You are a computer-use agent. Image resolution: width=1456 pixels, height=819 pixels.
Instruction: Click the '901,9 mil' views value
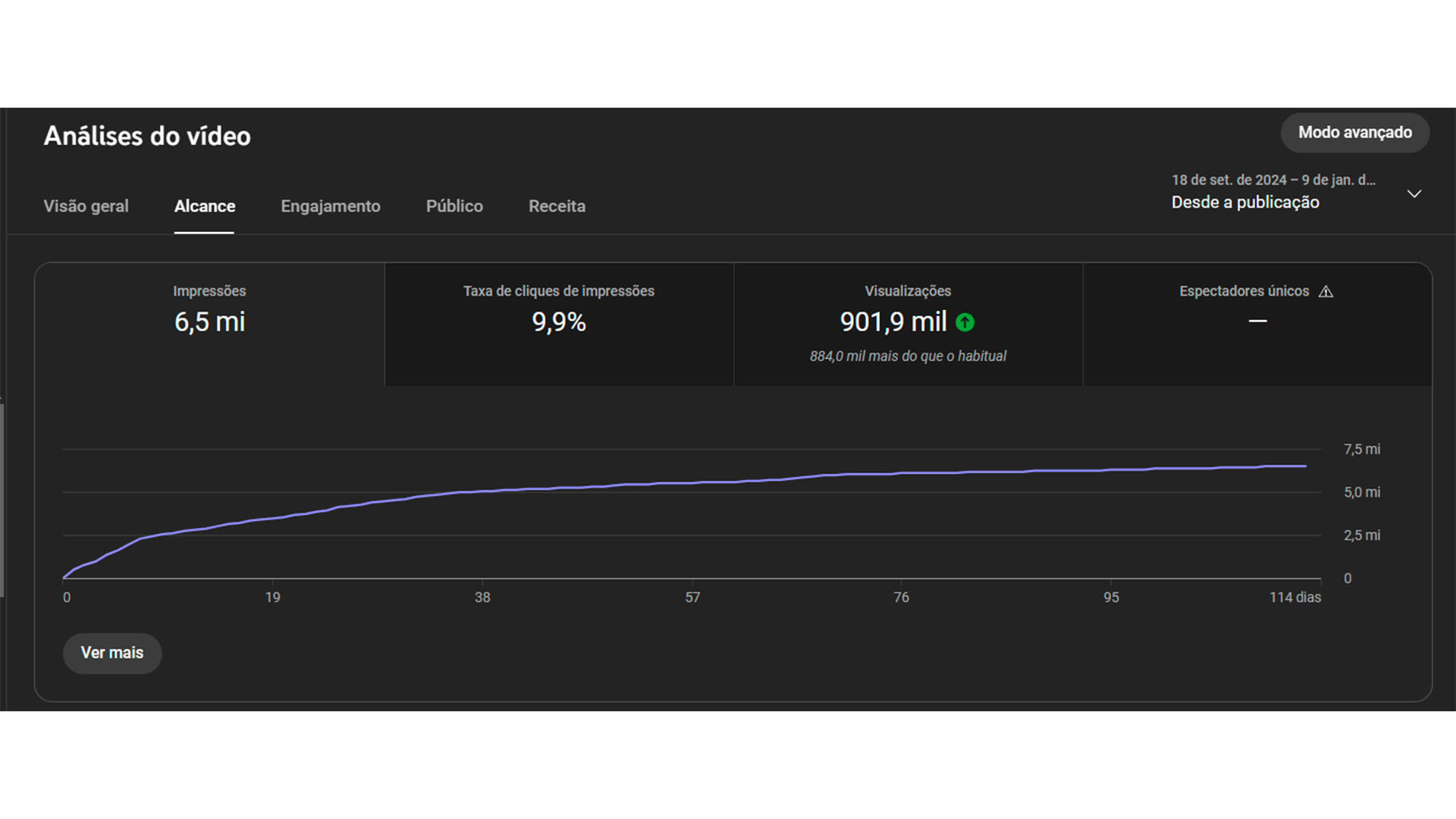click(x=893, y=322)
